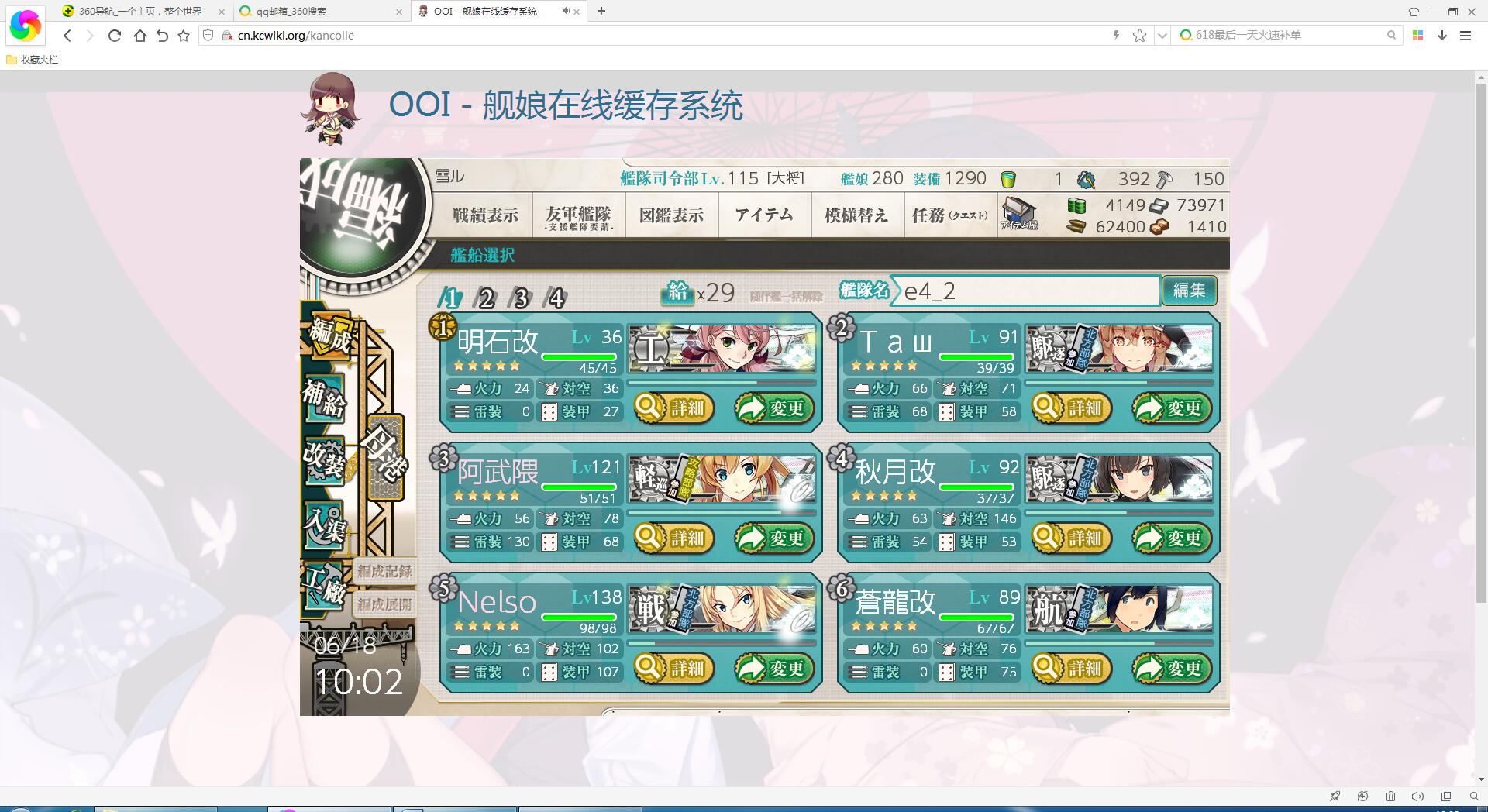
Task: Open the 補給 supply sidebar icon
Action: click(x=324, y=397)
